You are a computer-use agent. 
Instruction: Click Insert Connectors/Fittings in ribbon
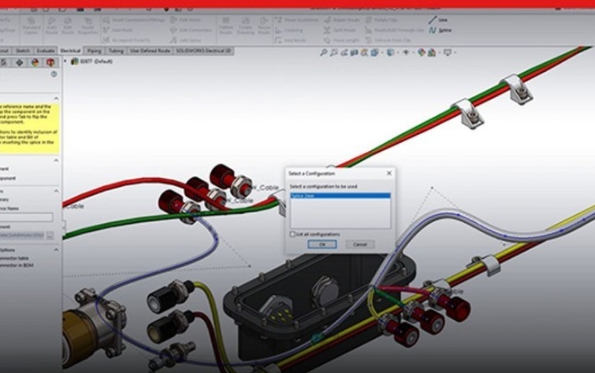coord(134,20)
